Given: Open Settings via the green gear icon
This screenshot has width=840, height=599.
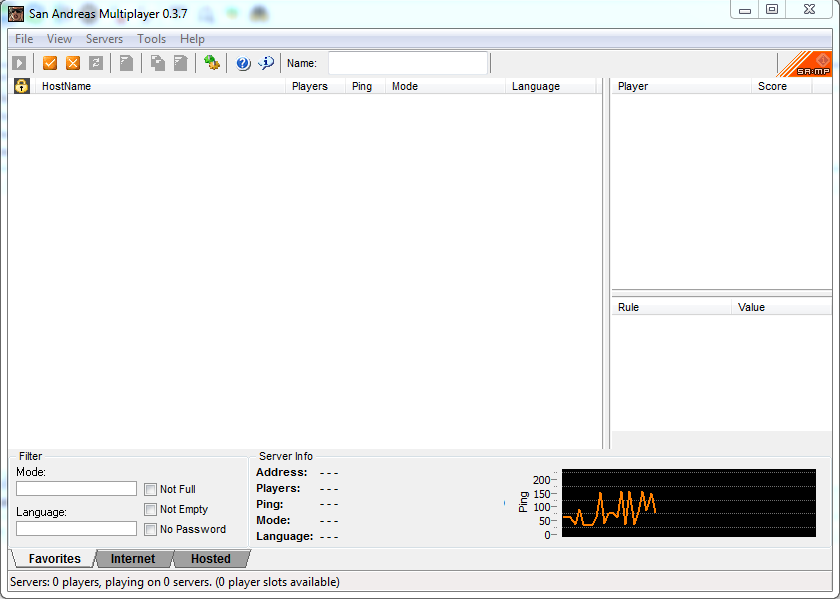Looking at the screenshot, I should pos(212,63).
